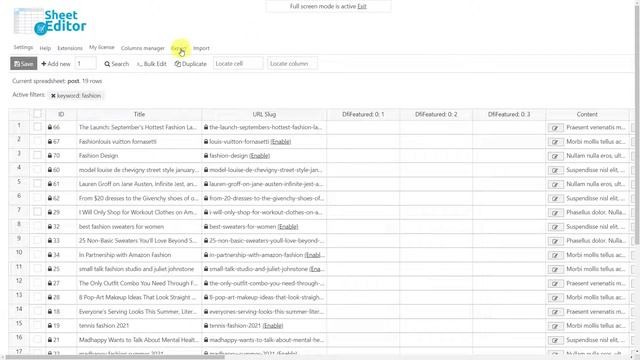This screenshot has width=640, height=360.
Task: Click the Locate column field
Action: point(292,64)
